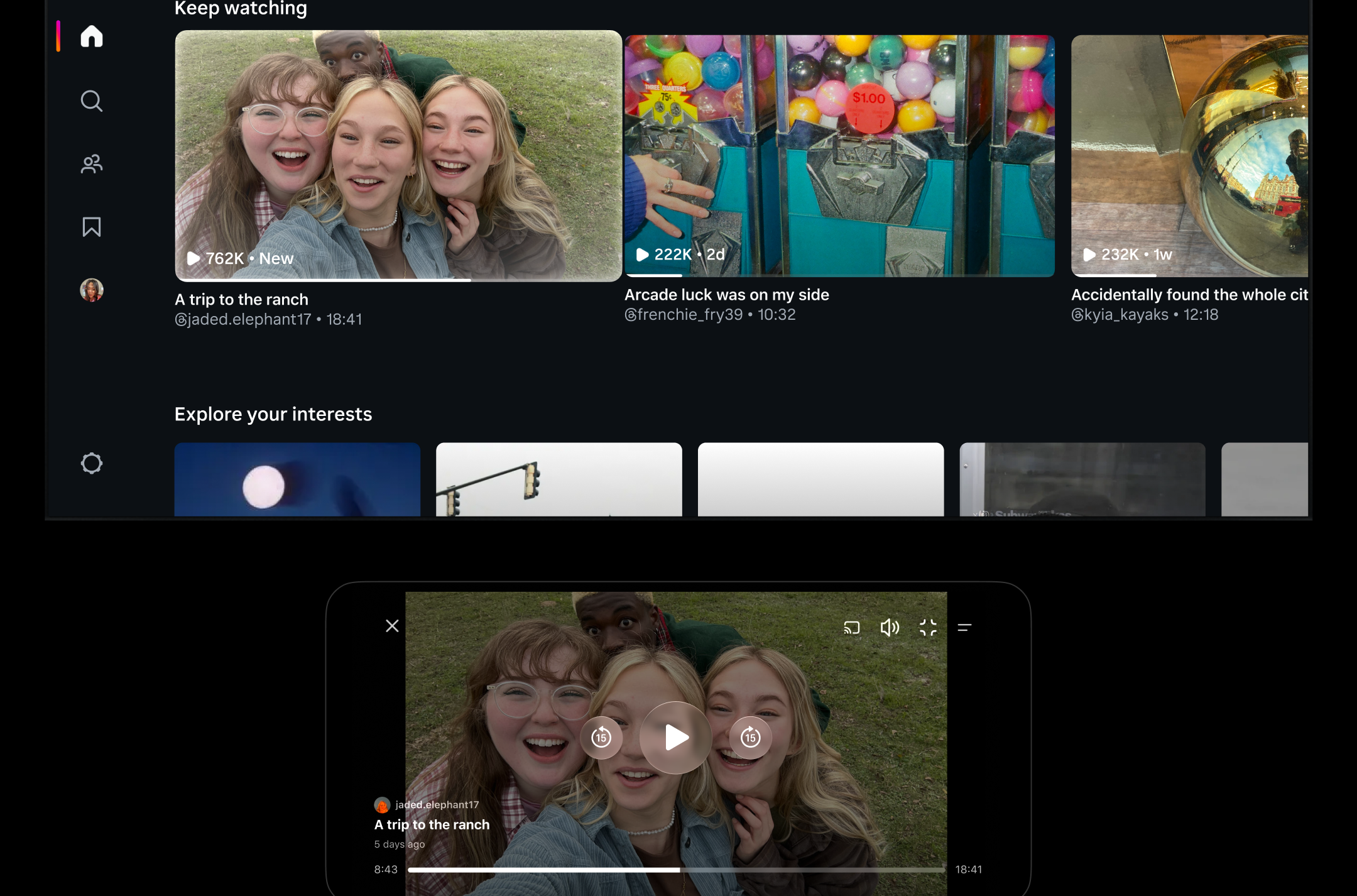1357x896 pixels.
Task: Click the 'Explore your interests' heading
Action: click(273, 414)
